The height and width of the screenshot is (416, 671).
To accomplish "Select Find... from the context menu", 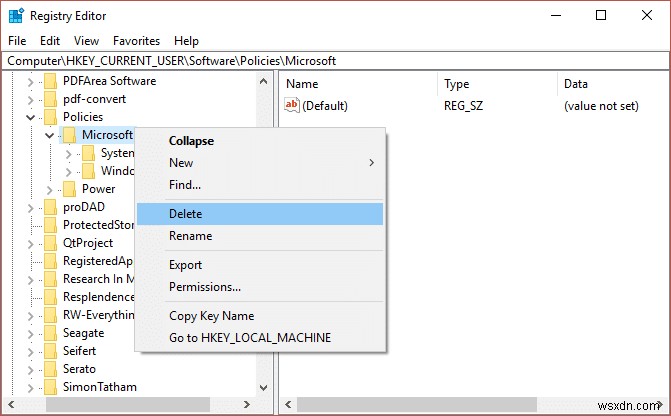I will pyautogui.click(x=260, y=185).
